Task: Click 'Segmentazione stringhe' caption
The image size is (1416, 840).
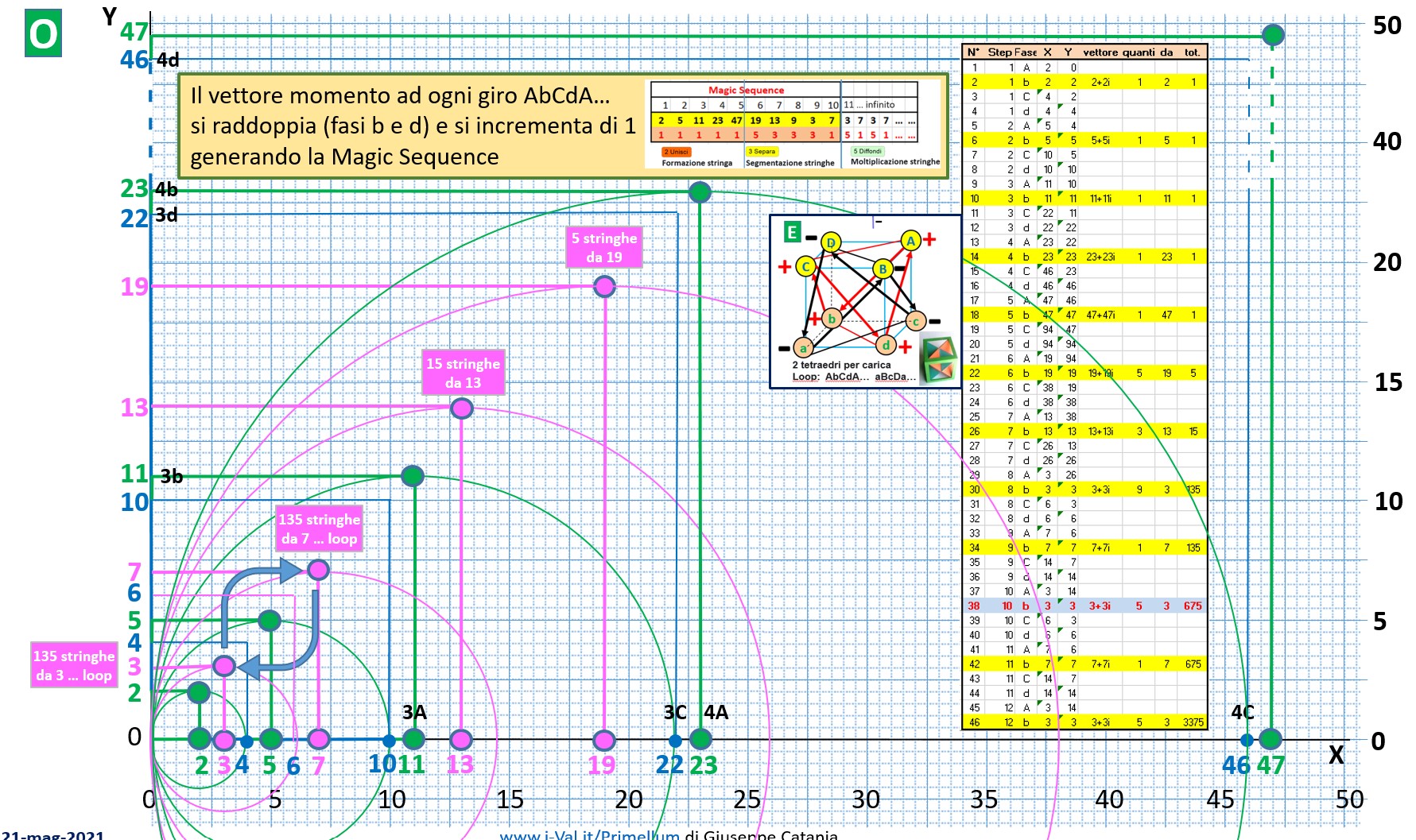Action: tap(790, 163)
